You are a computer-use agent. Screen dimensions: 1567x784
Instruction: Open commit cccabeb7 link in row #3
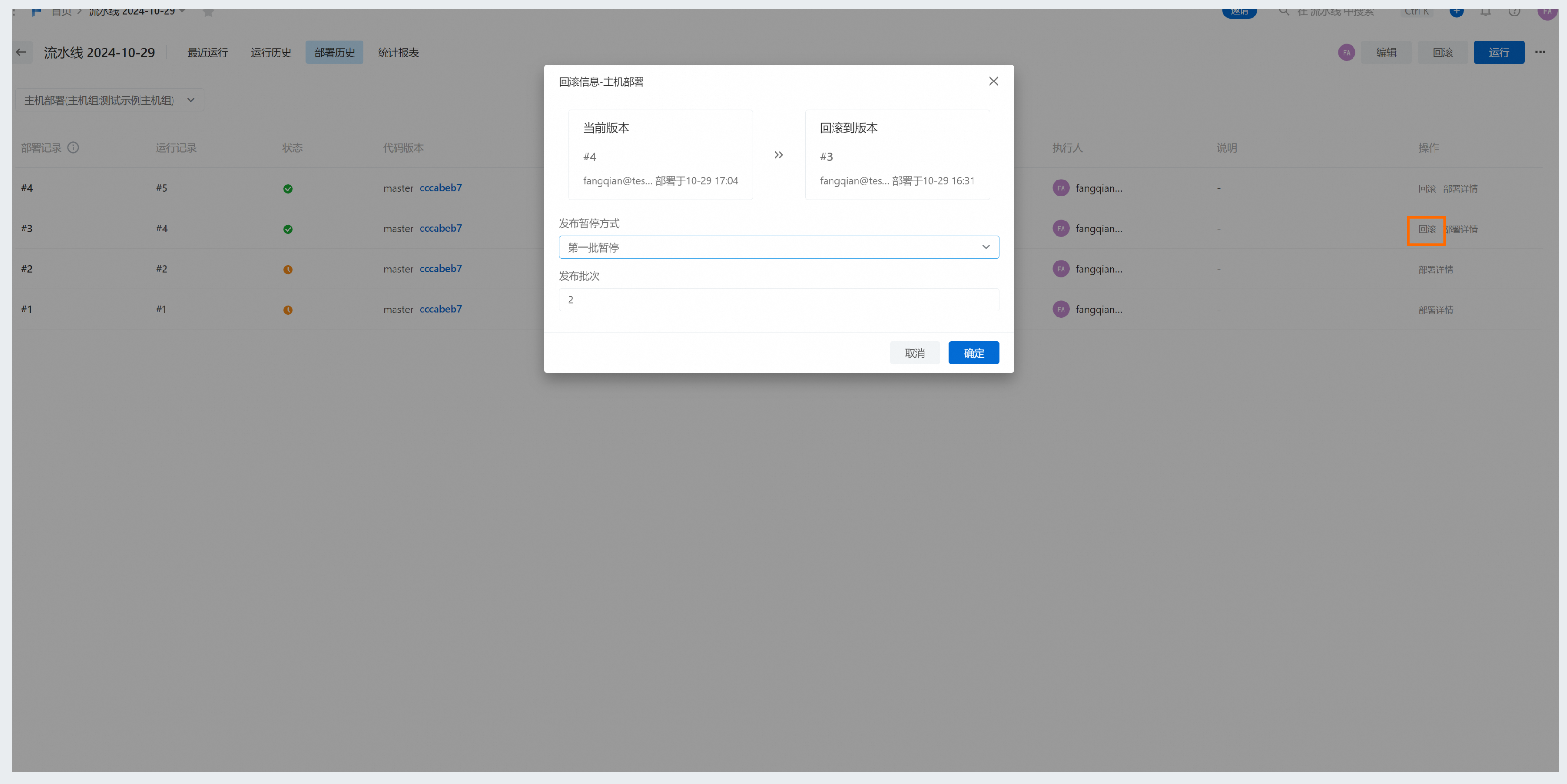tap(440, 229)
